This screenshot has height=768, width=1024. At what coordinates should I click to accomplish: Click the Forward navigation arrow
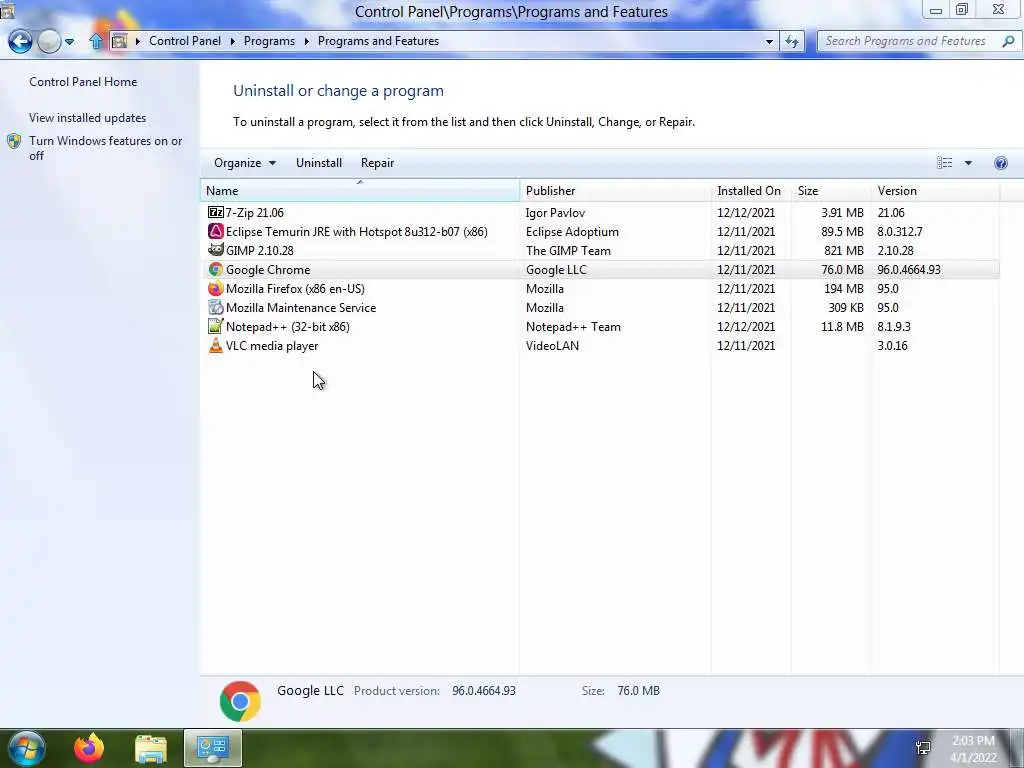pos(49,42)
